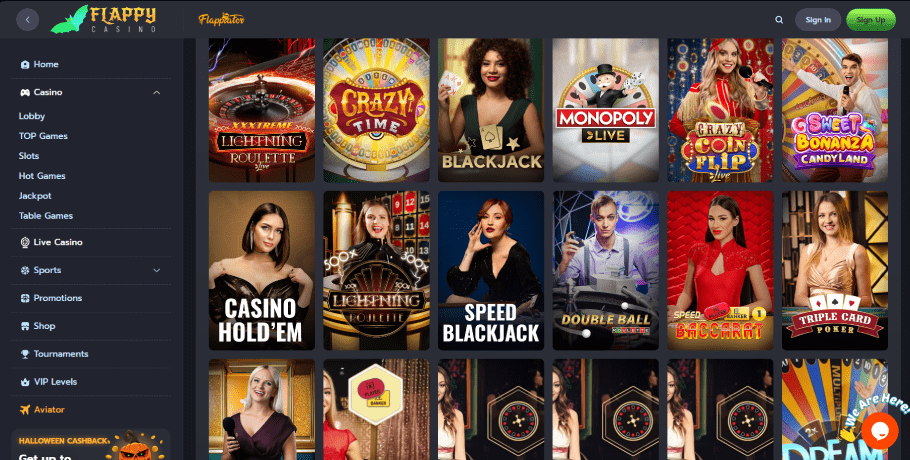This screenshot has width=910, height=460.
Task: Collapse the Casino menu chevron
Action: 157,92
